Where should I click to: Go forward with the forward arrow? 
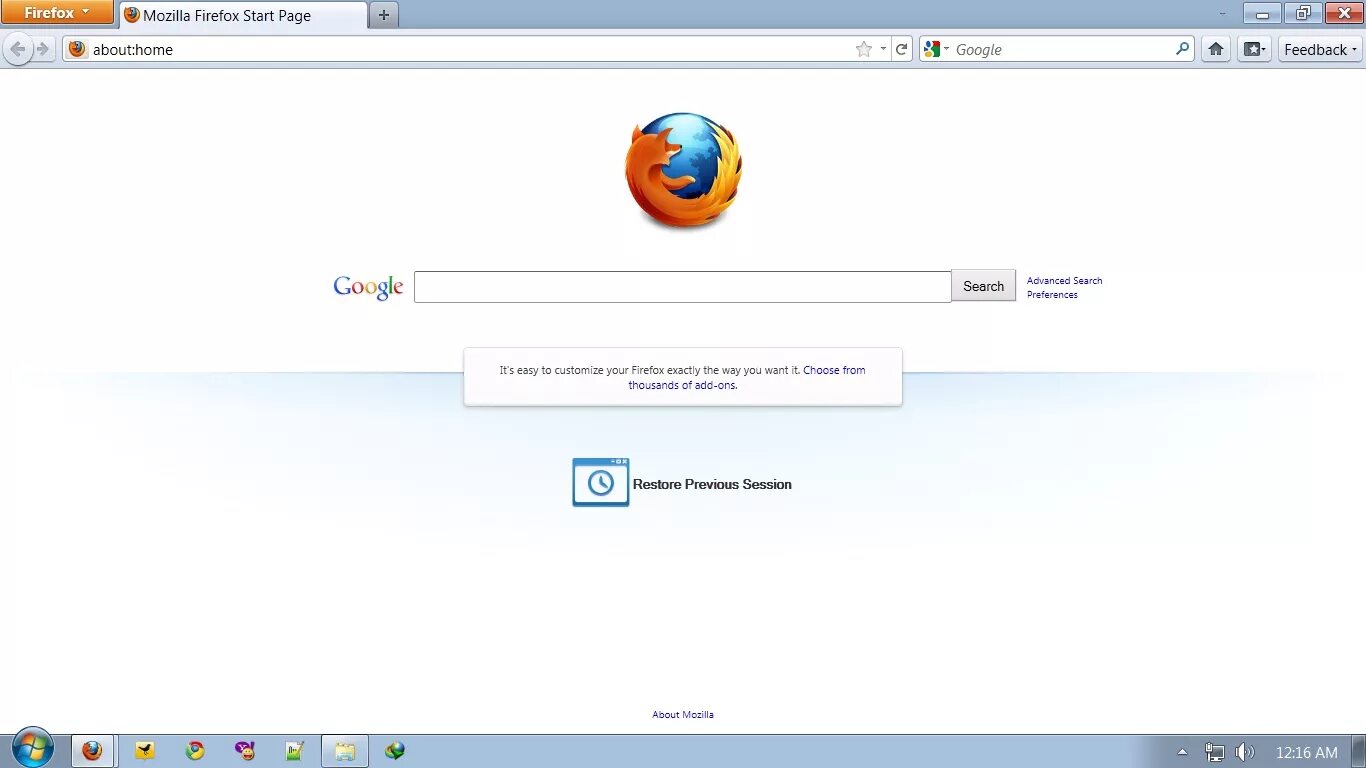click(x=42, y=49)
